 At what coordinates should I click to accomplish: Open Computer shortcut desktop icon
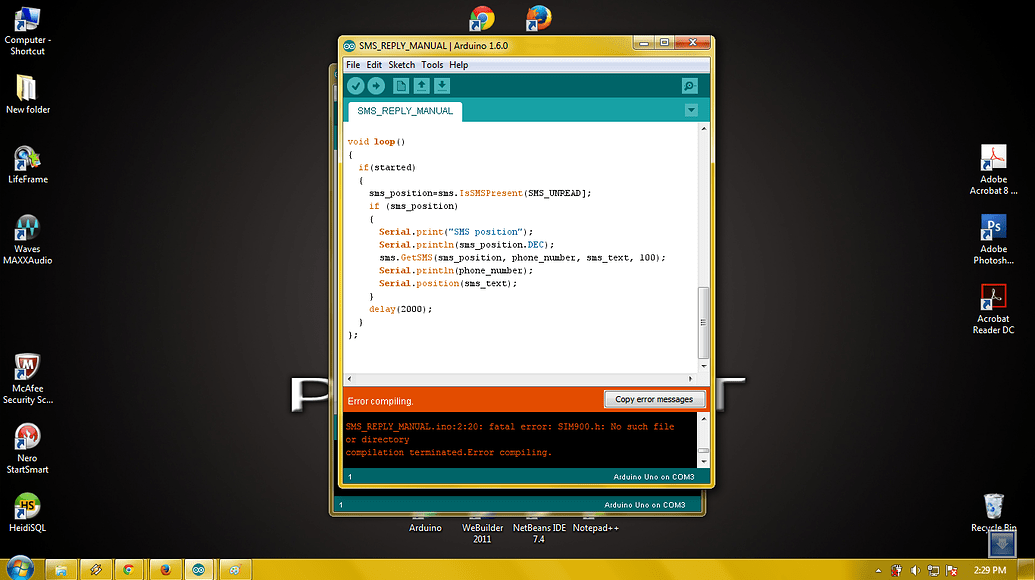[27, 31]
